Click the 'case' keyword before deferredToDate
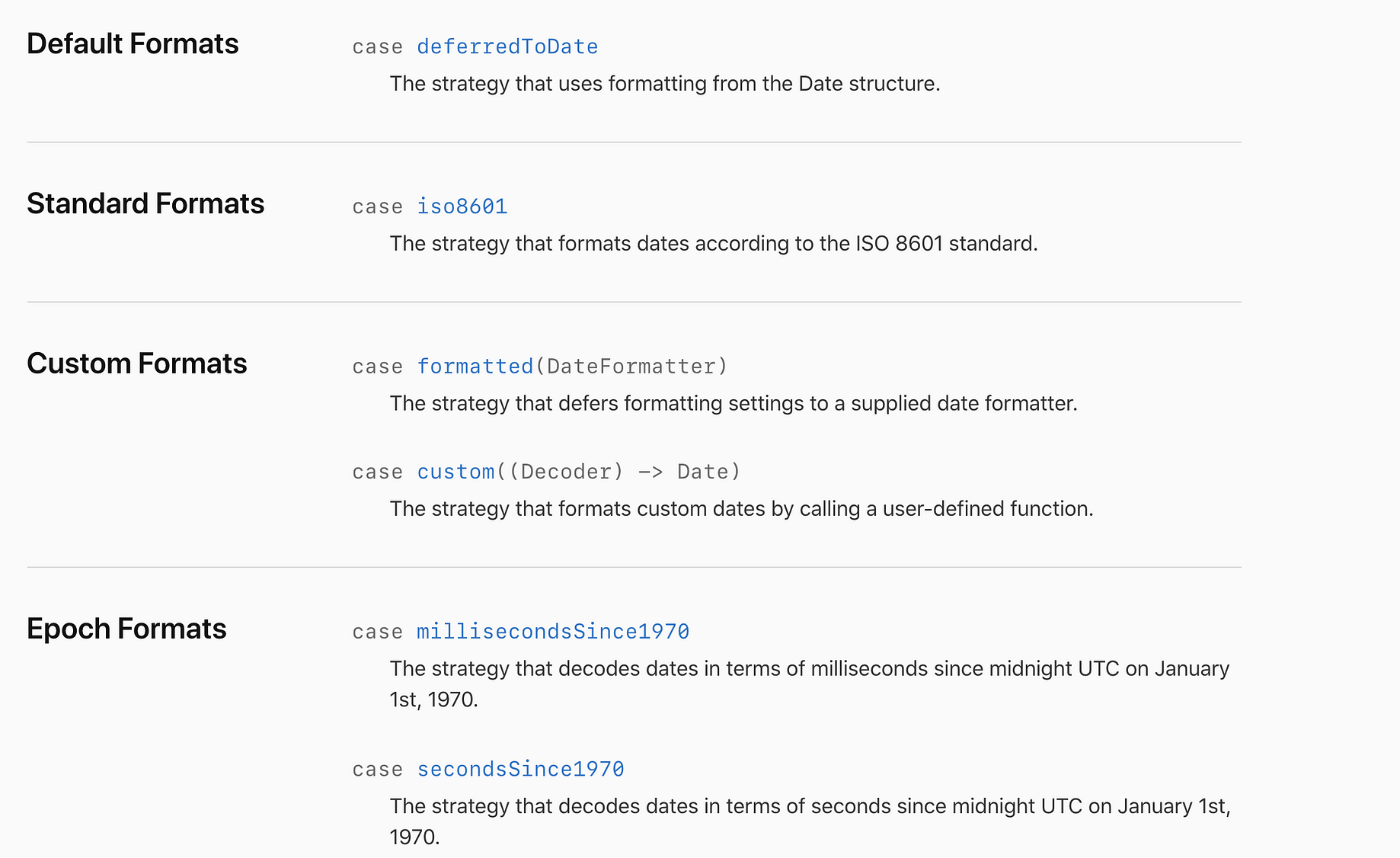1400x858 pixels. tap(378, 46)
